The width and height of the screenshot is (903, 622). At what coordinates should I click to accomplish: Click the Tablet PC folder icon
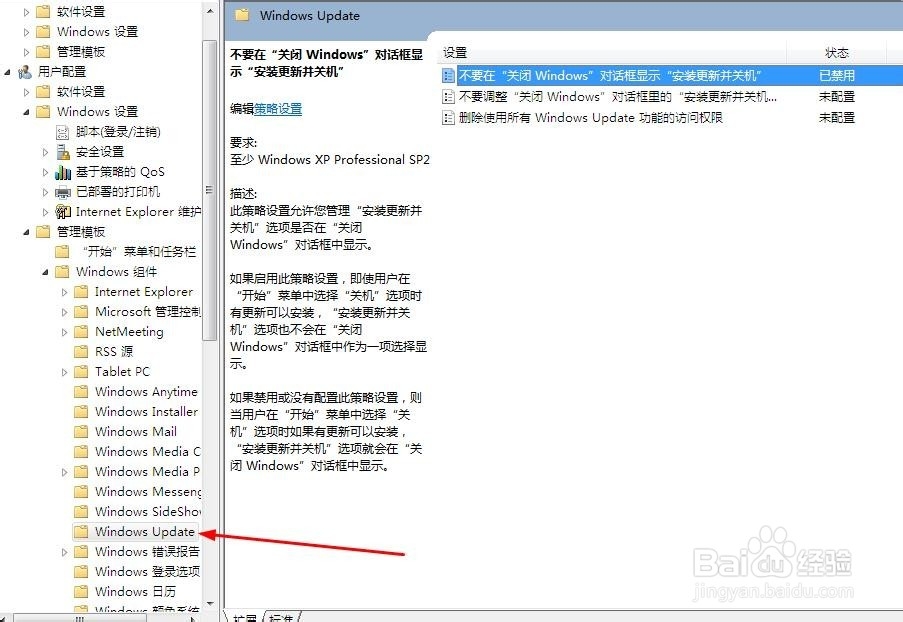(x=81, y=371)
